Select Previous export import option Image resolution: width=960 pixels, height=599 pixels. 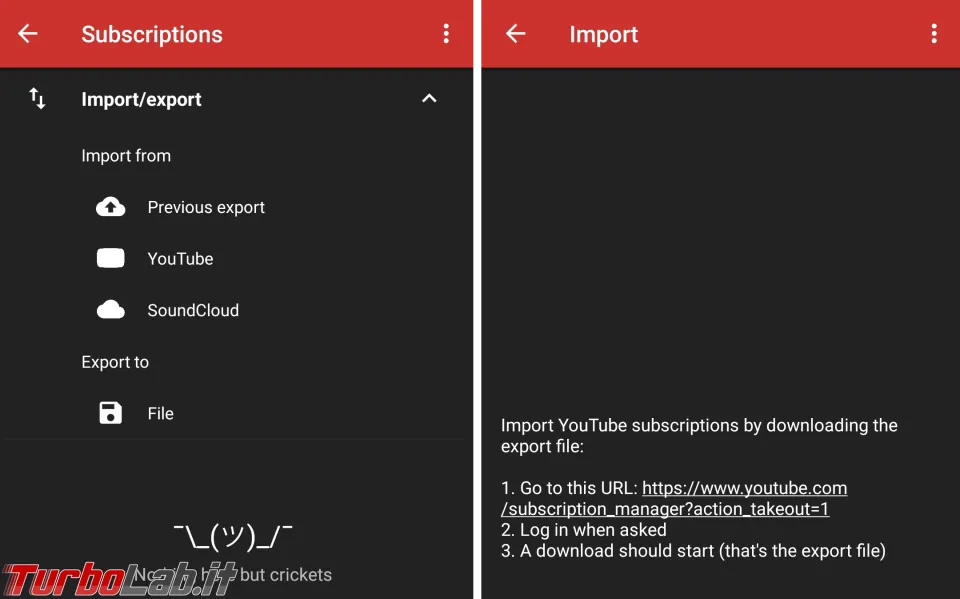click(x=206, y=207)
